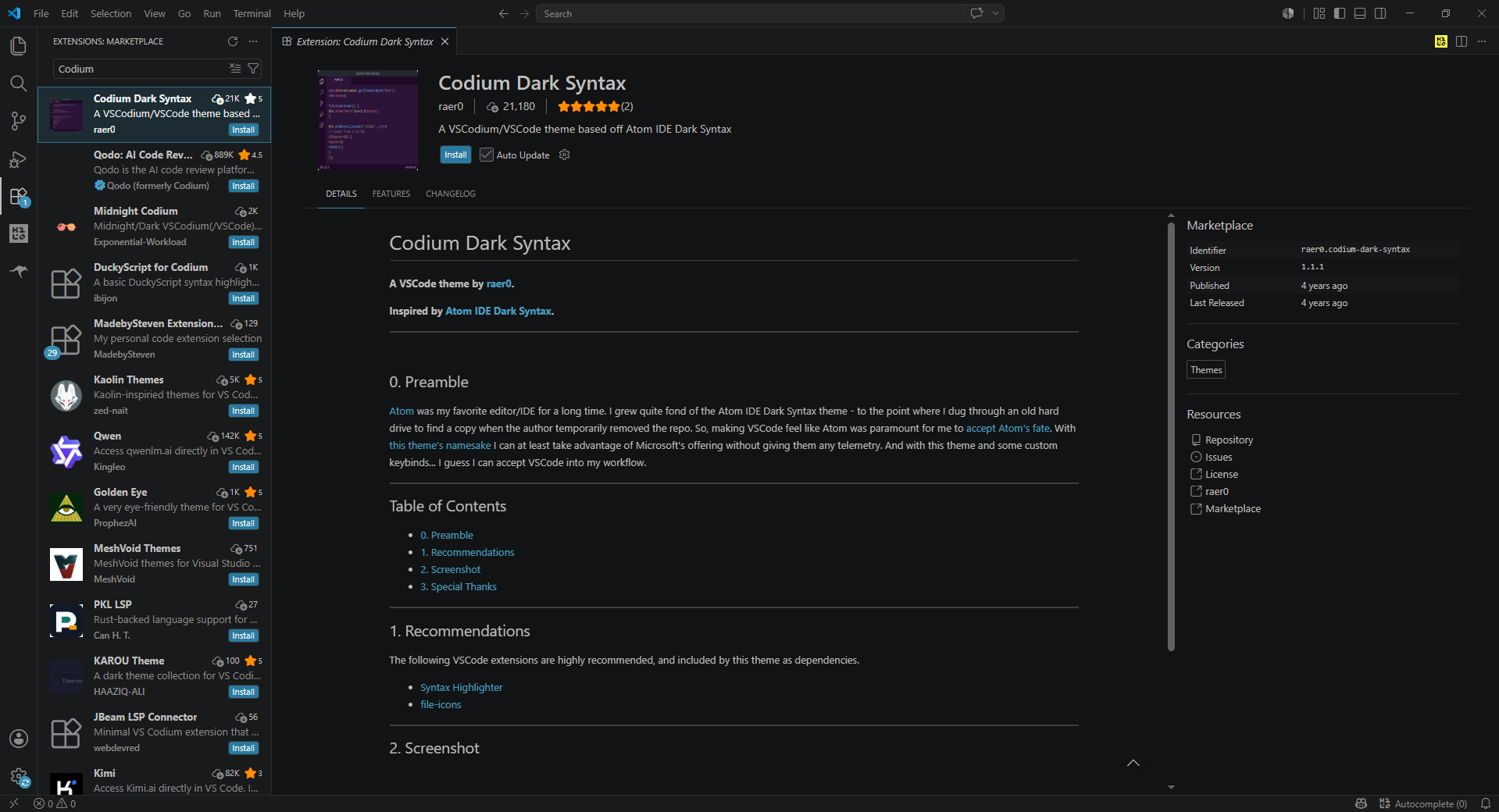Click the two-tone hexagon icon in the title bar
This screenshot has height=812, width=1499.
click(1288, 13)
